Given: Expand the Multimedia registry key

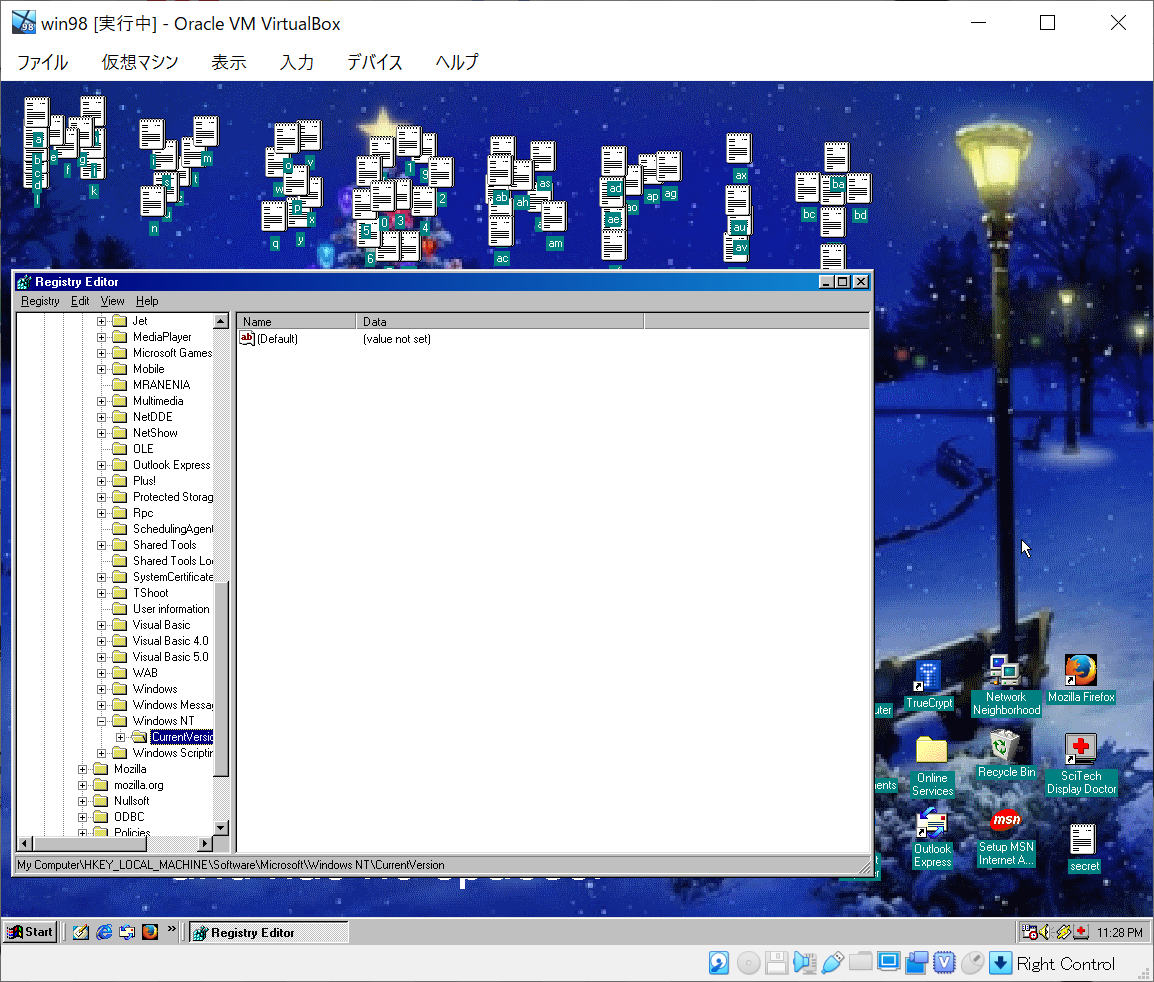Looking at the screenshot, I should click(x=102, y=401).
